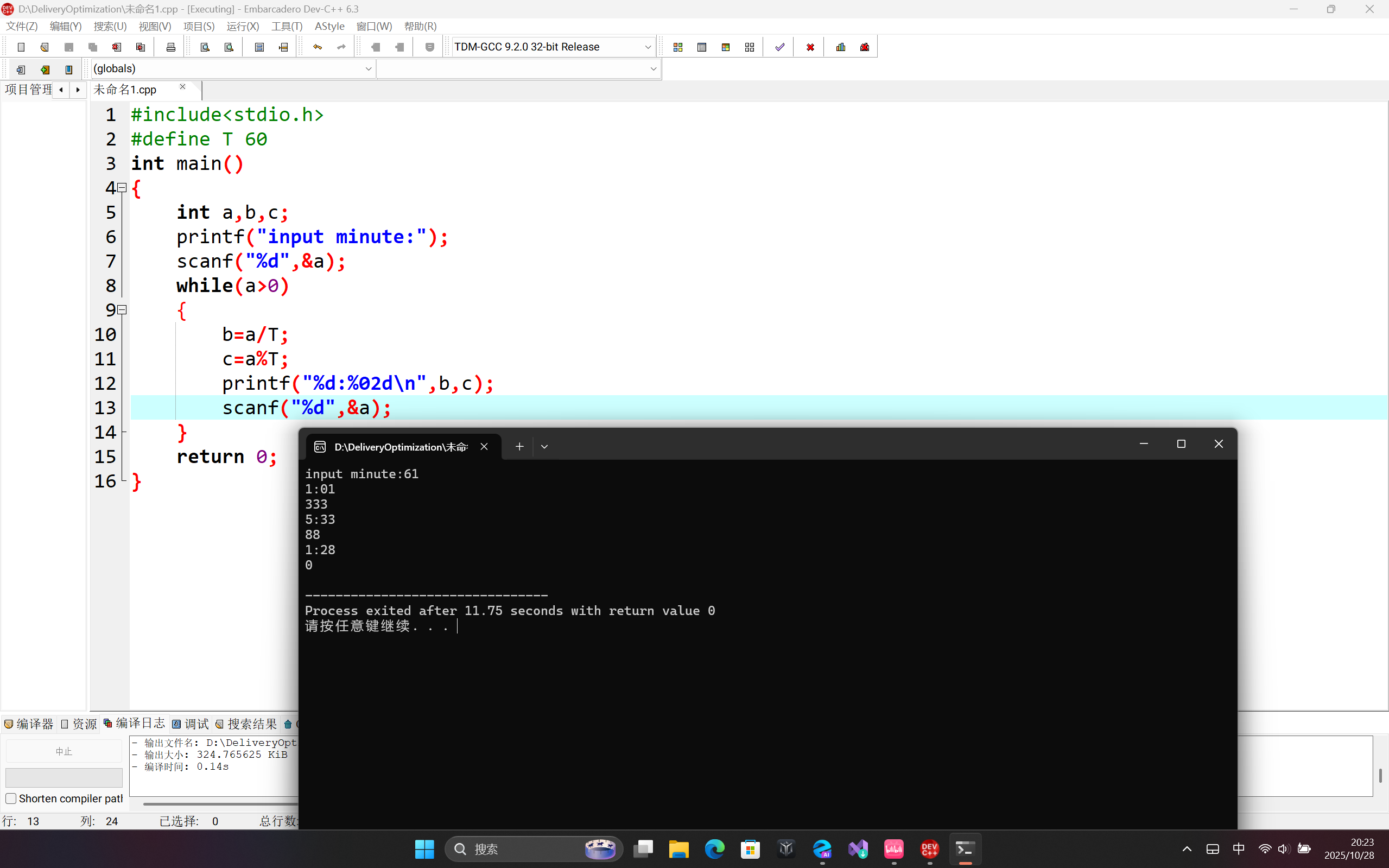1389x868 pixels.
Task: Enable Shorten compiler paths checkbox
Action: 11,799
